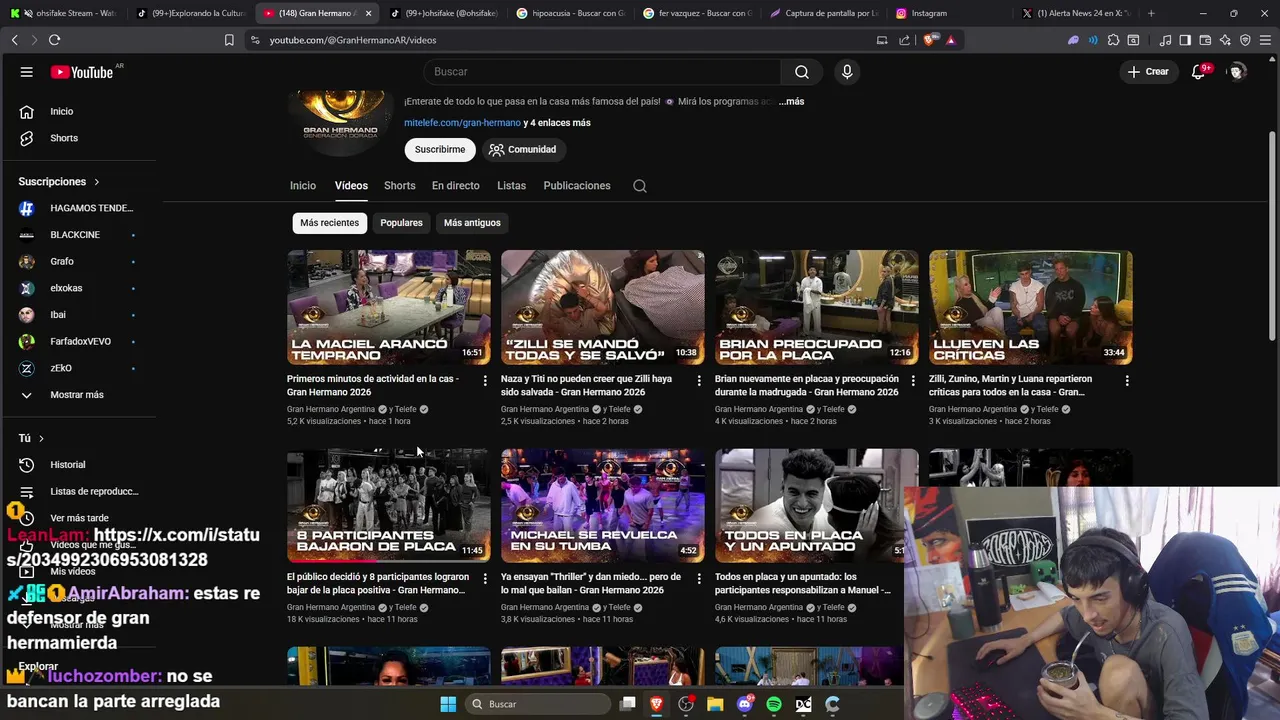
Task: Bookmark this page icon in address bar
Action: [x=229, y=40]
